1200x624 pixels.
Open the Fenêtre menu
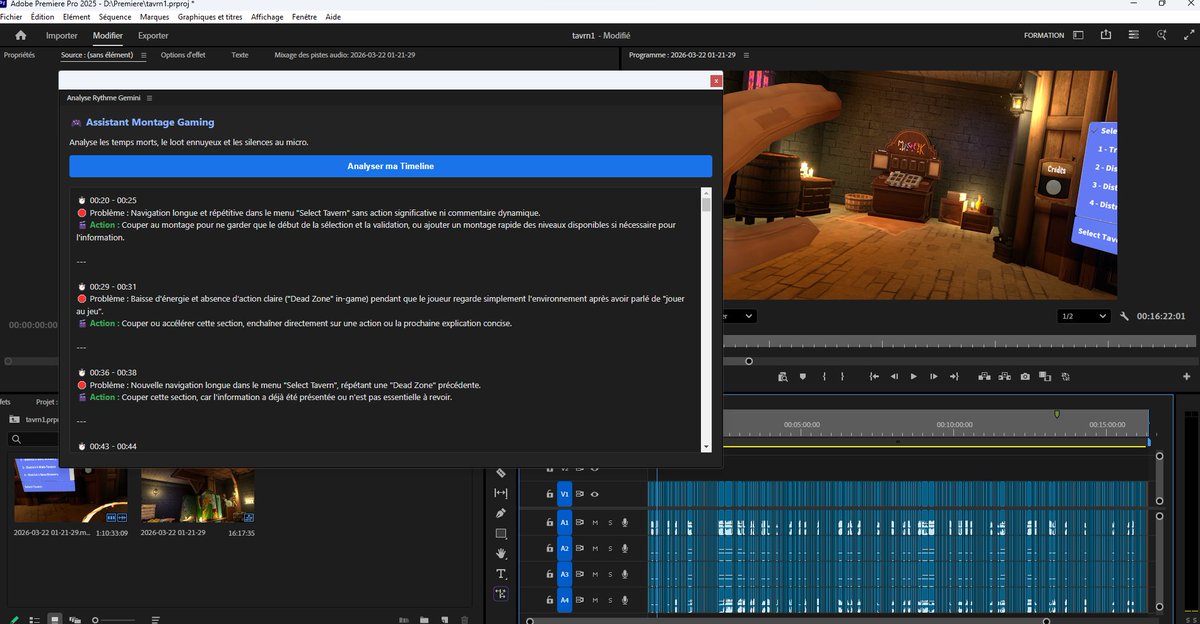[x=304, y=17]
